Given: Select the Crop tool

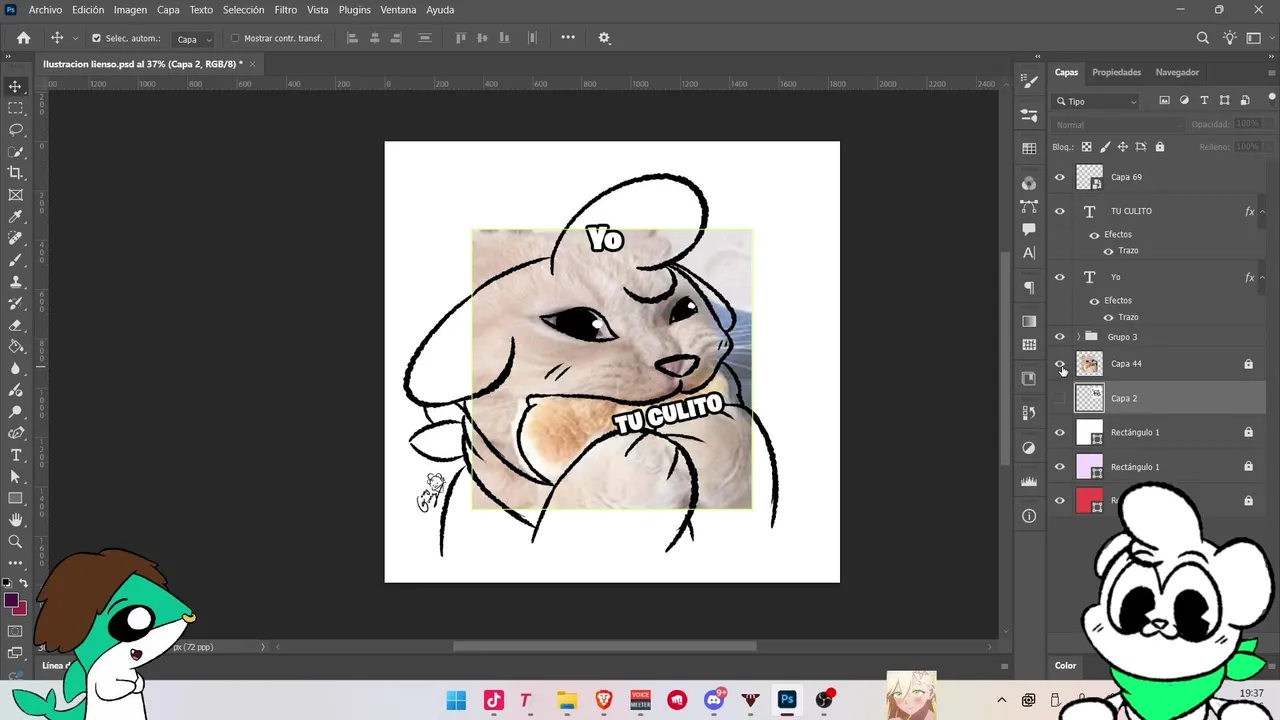Looking at the screenshot, I should (x=15, y=173).
